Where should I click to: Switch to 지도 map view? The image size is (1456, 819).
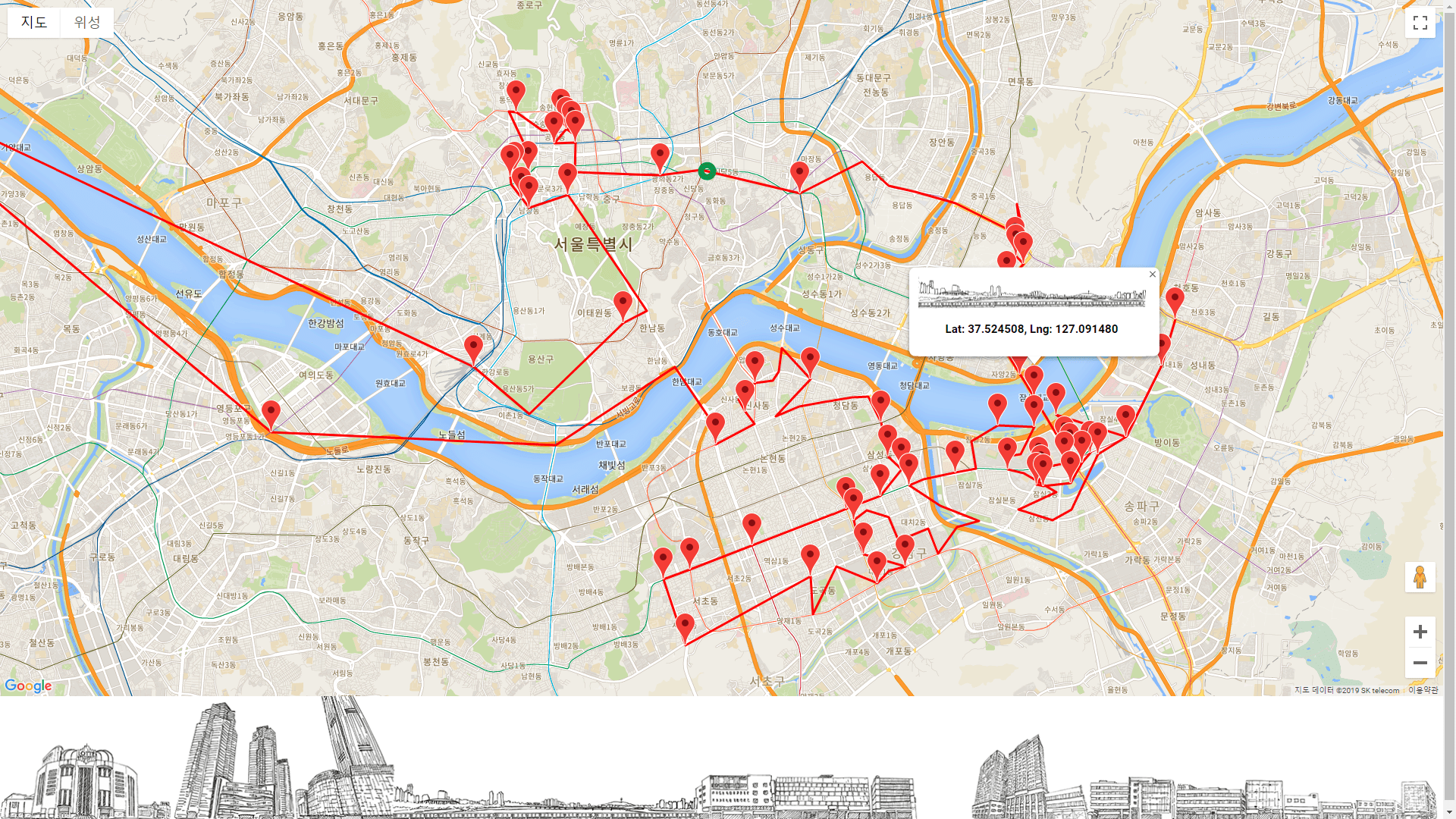tap(34, 23)
